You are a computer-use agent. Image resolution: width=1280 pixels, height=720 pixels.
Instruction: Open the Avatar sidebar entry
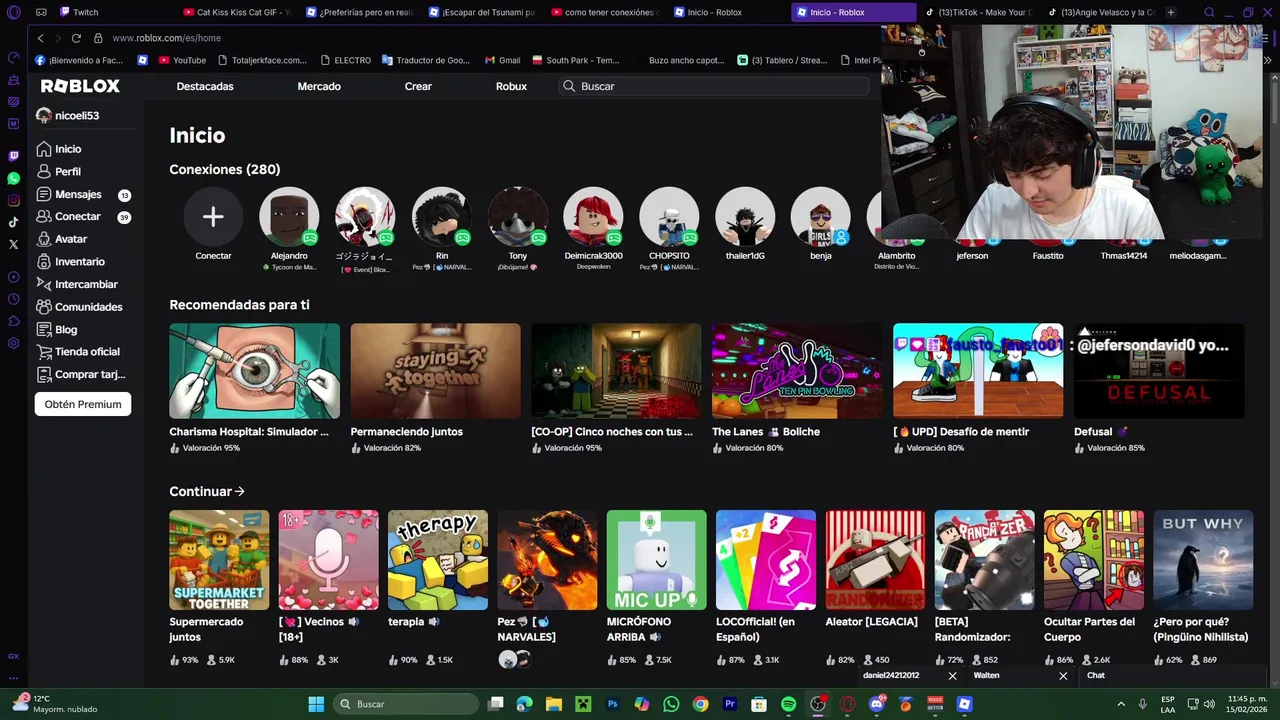click(71, 240)
